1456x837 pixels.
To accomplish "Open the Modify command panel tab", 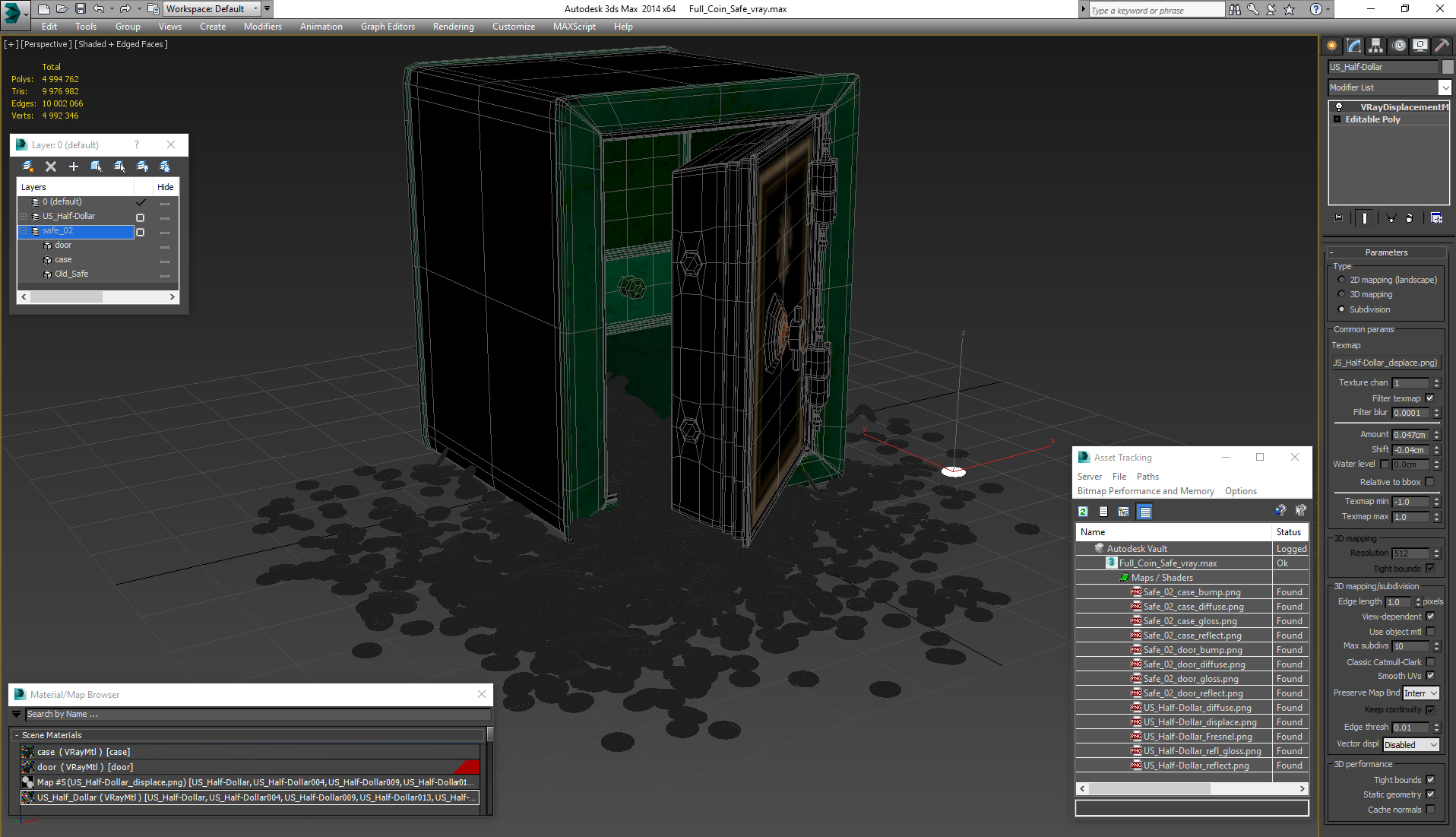I will [x=1354, y=46].
